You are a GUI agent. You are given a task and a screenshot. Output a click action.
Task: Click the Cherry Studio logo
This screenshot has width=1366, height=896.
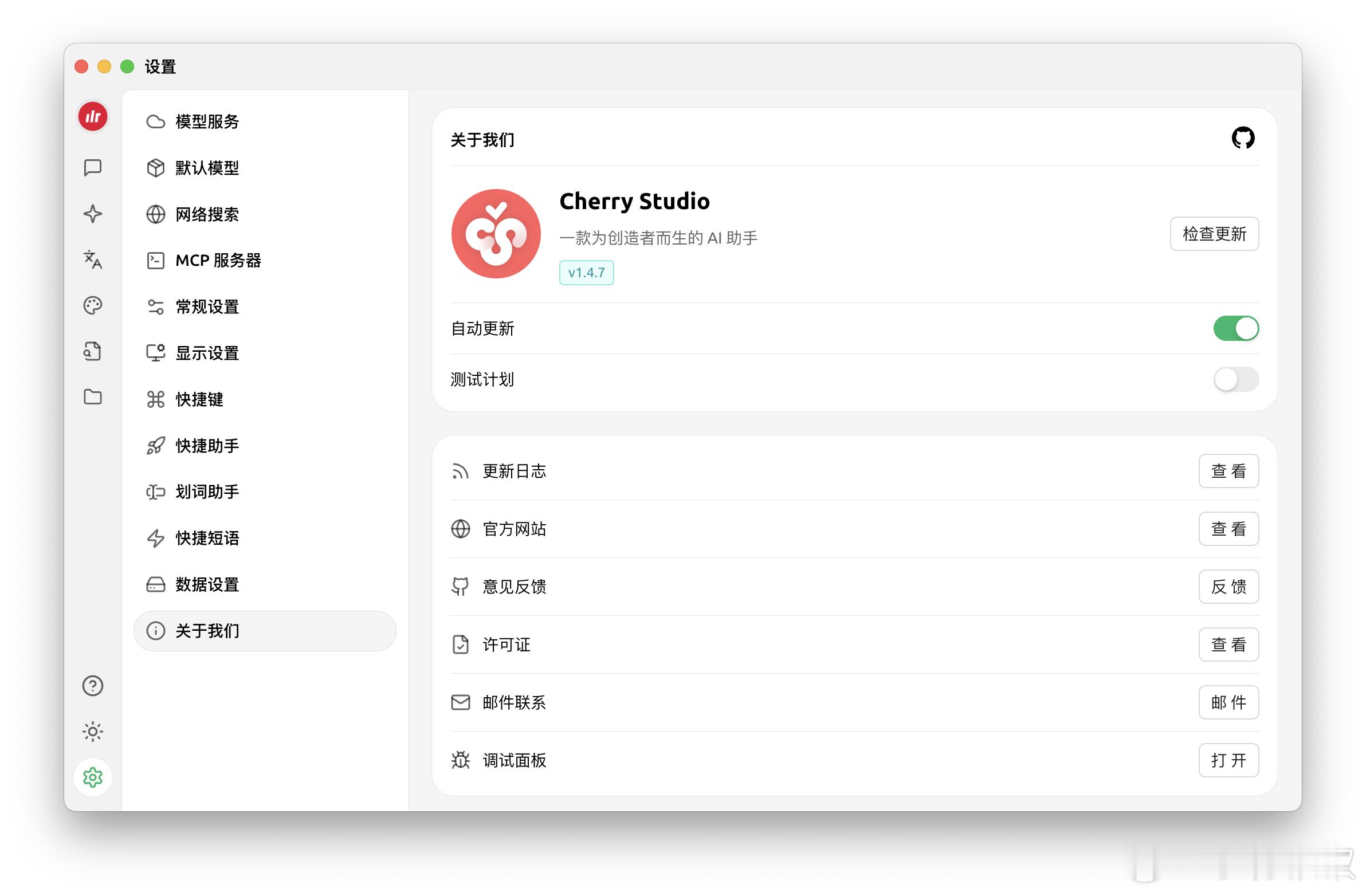click(x=496, y=234)
